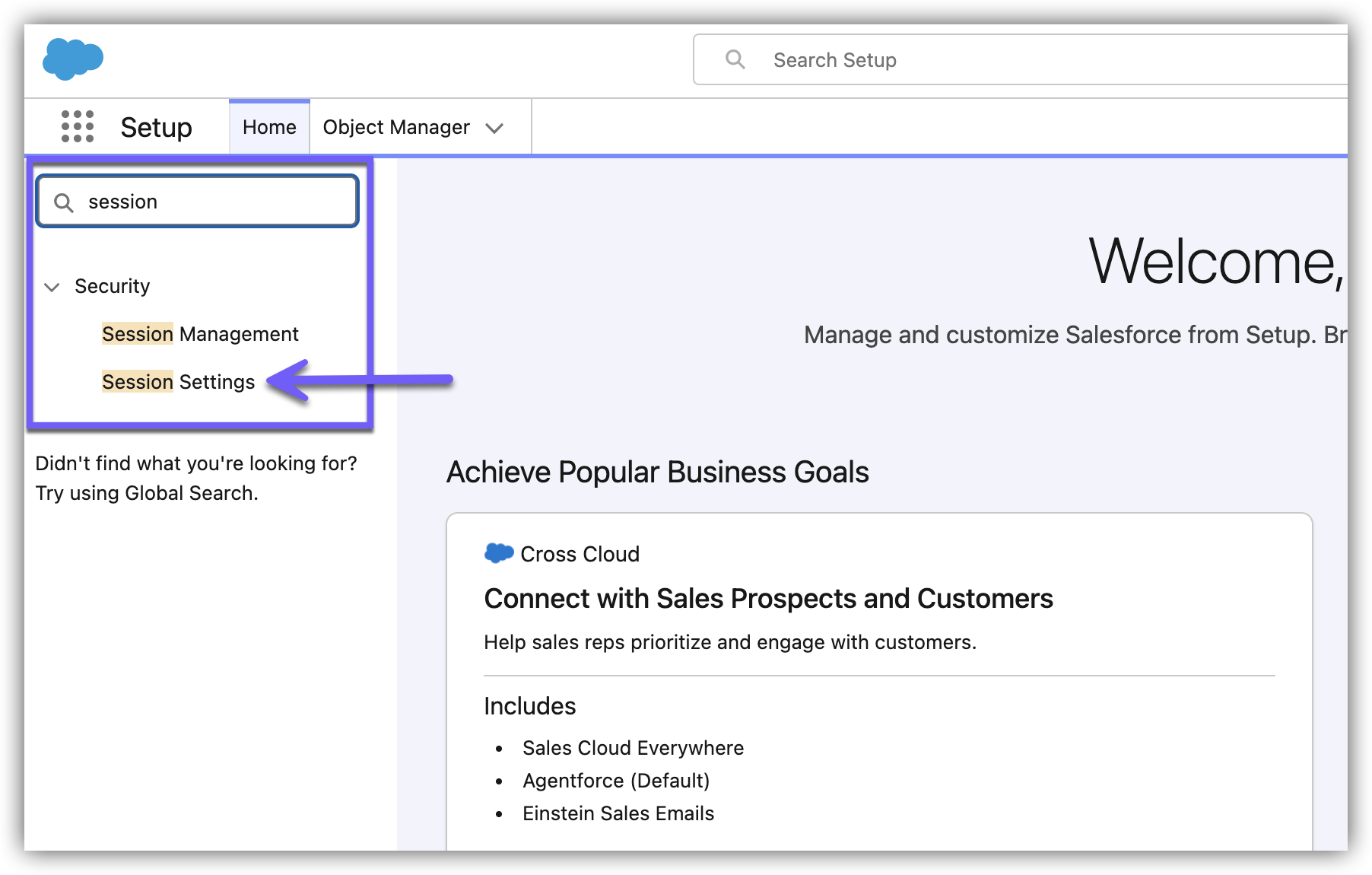Click the 'Setup' app name label
Viewport: 1372px width, 875px height.
[156, 127]
